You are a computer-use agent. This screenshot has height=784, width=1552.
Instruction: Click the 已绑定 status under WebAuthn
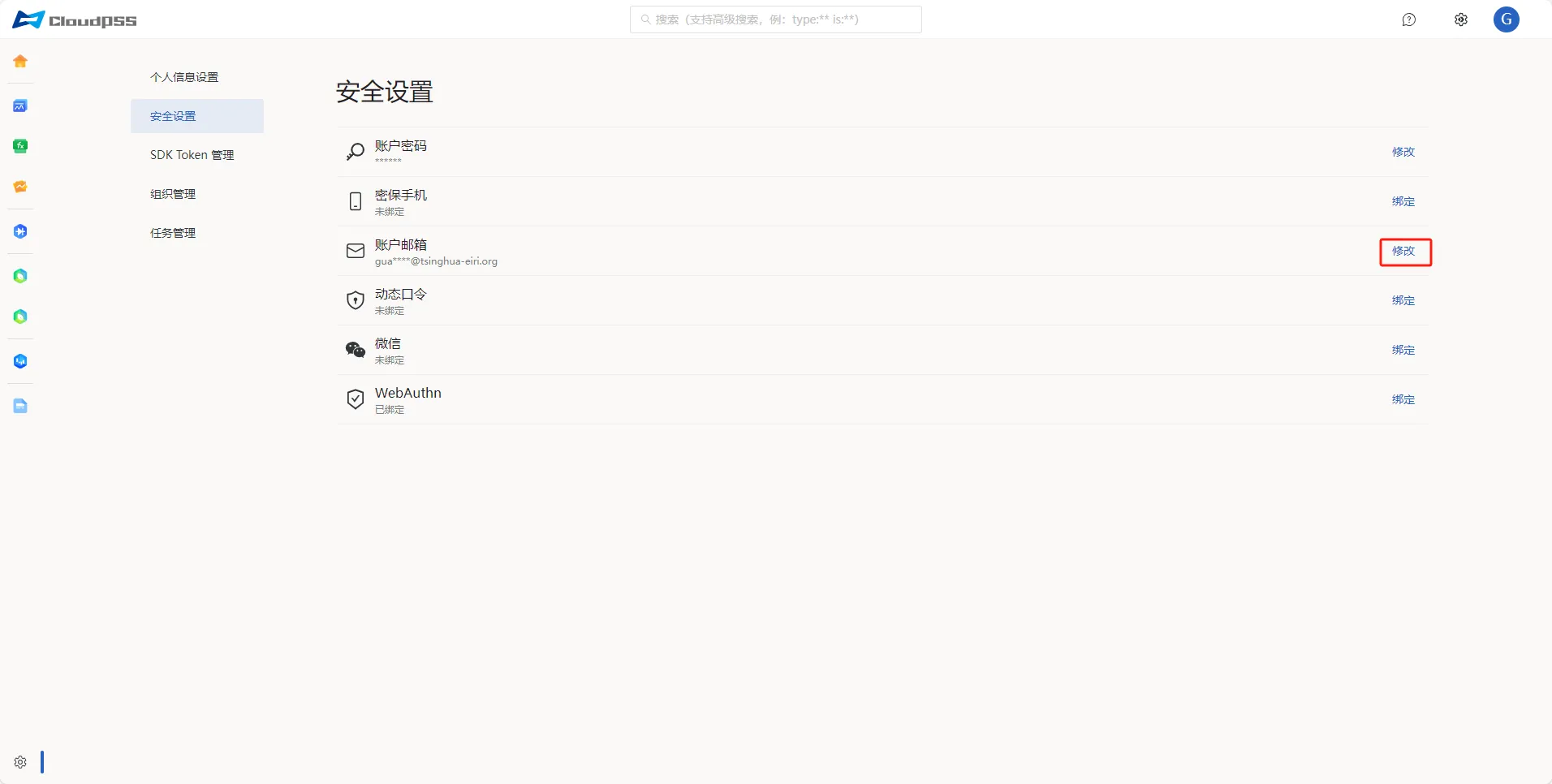coord(390,410)
